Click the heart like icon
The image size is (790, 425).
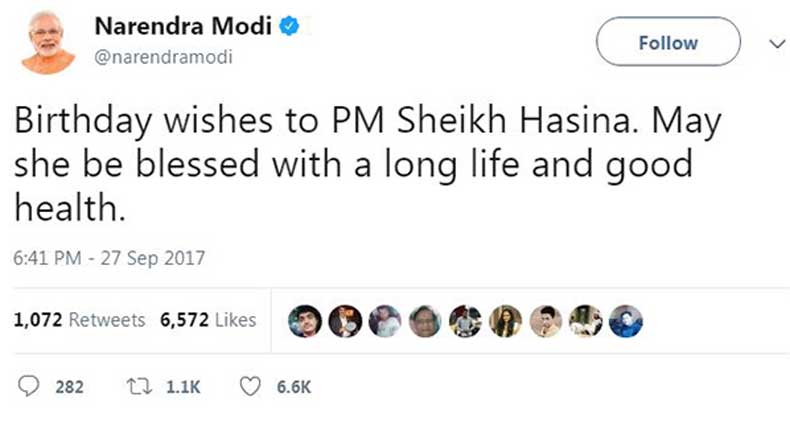tap(248, 385)
